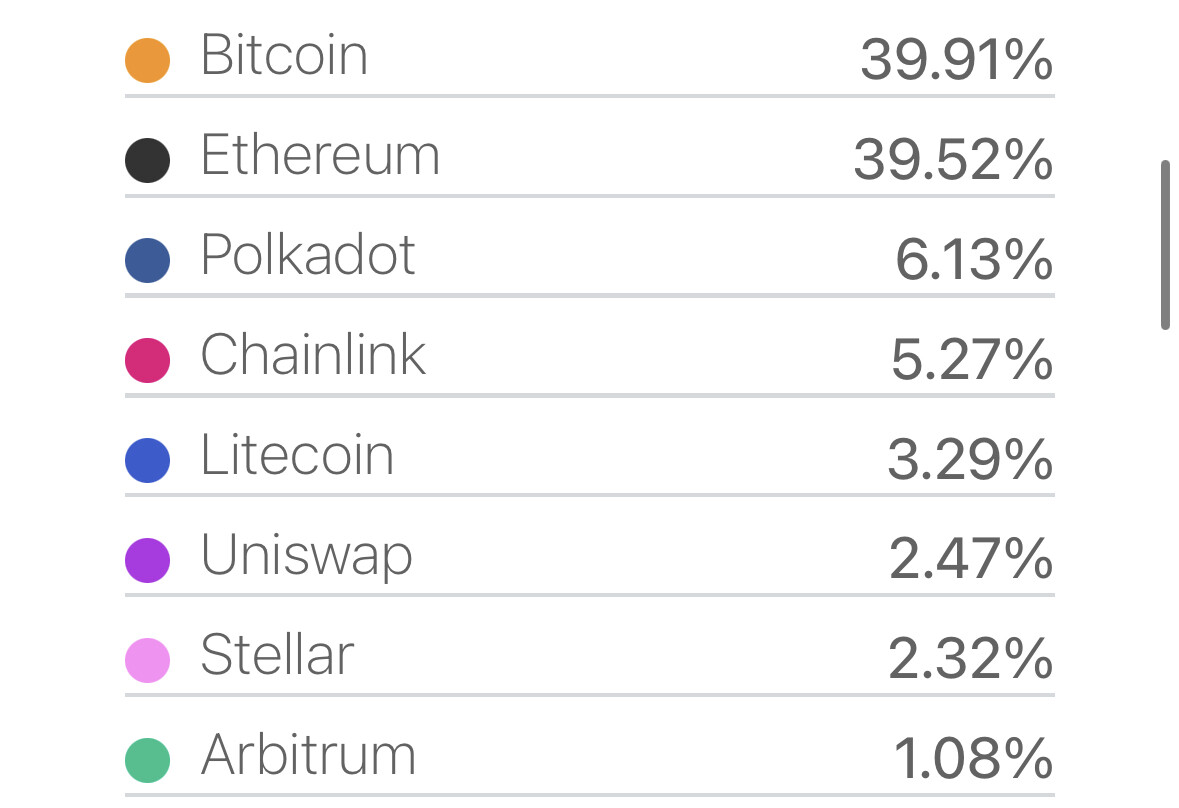This screenshot has width=1179, height=808.
Task: Click the light pink Stellar dot
Action: (147, 660)
